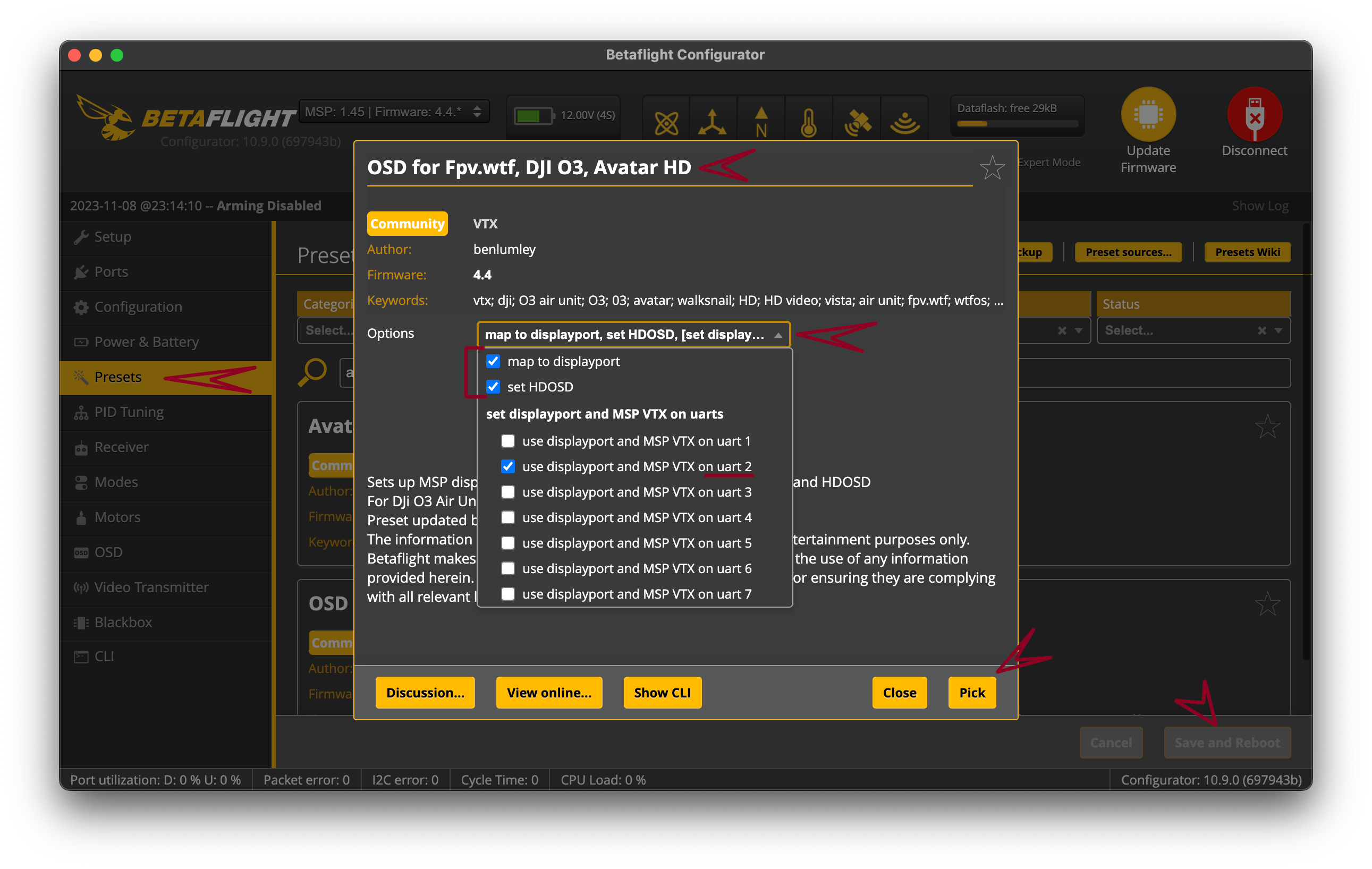Click the Configuration gear icon
Screen dimensions: 1372x869
(x=81, y=308)
